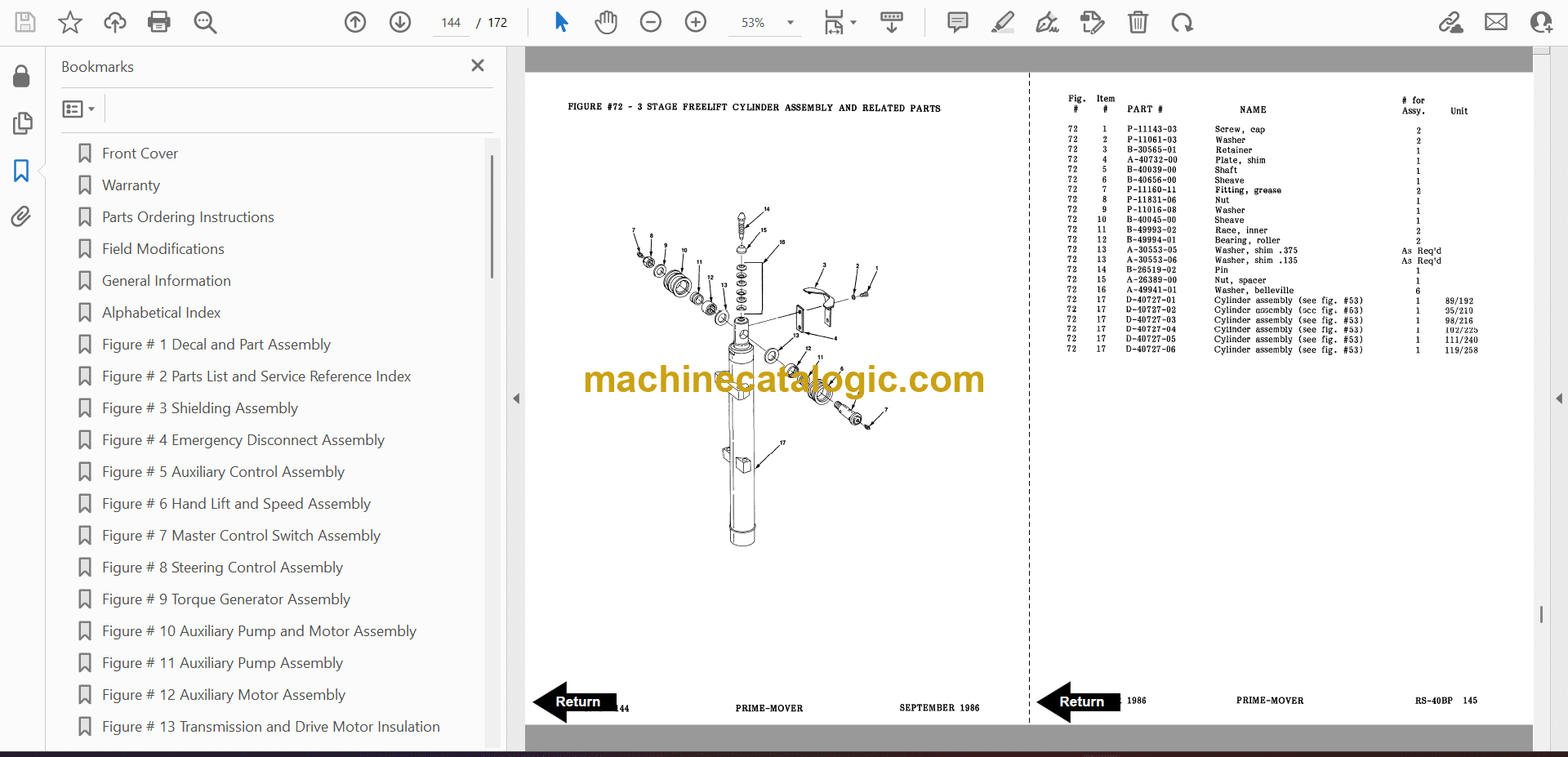Viewport: 1568px width, 757px height.
Task: Save the document with the floppy disk icon
Action: [x=25, y=22]
